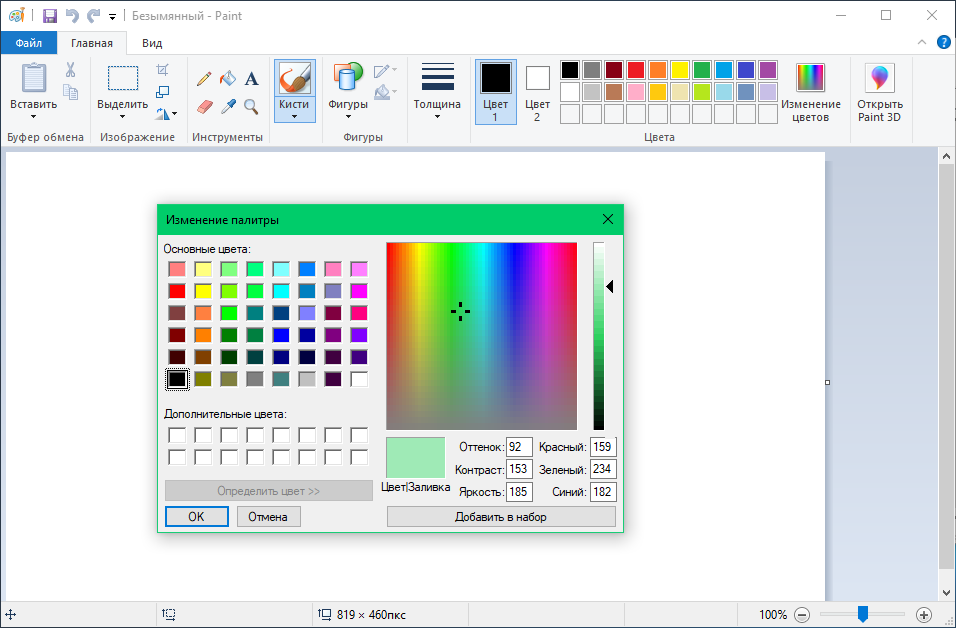Screen dimensions: 956x628
Task: Click the Оттенок value field
Action: pos(519,447)
